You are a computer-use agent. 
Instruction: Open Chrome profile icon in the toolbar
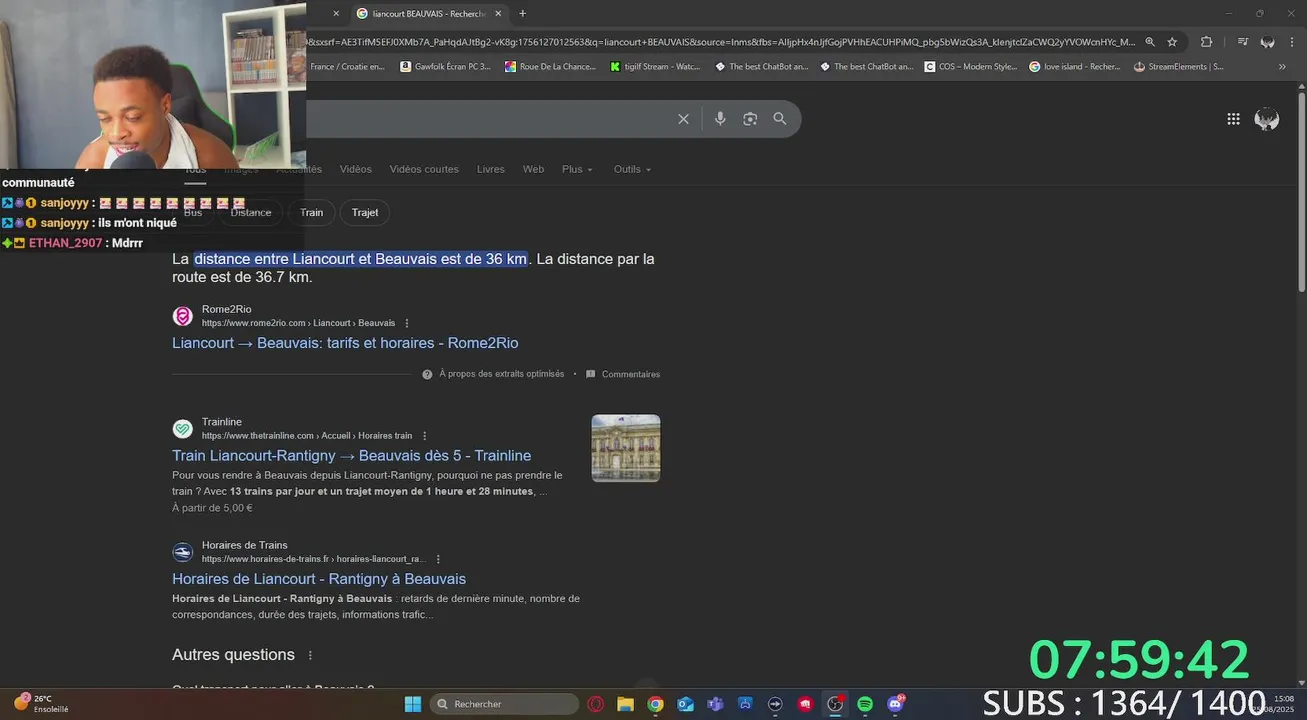point(1267,42)
